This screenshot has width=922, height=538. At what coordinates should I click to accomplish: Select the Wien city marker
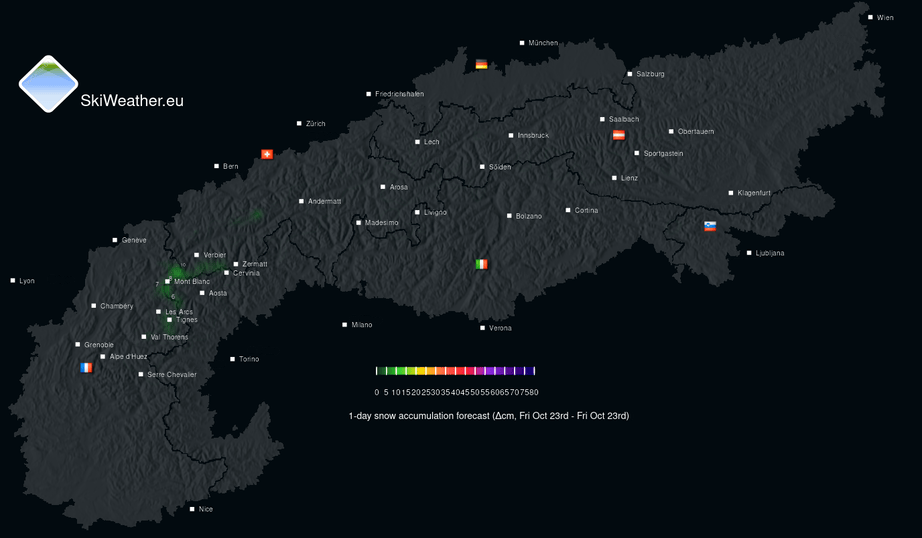[871, 18]
